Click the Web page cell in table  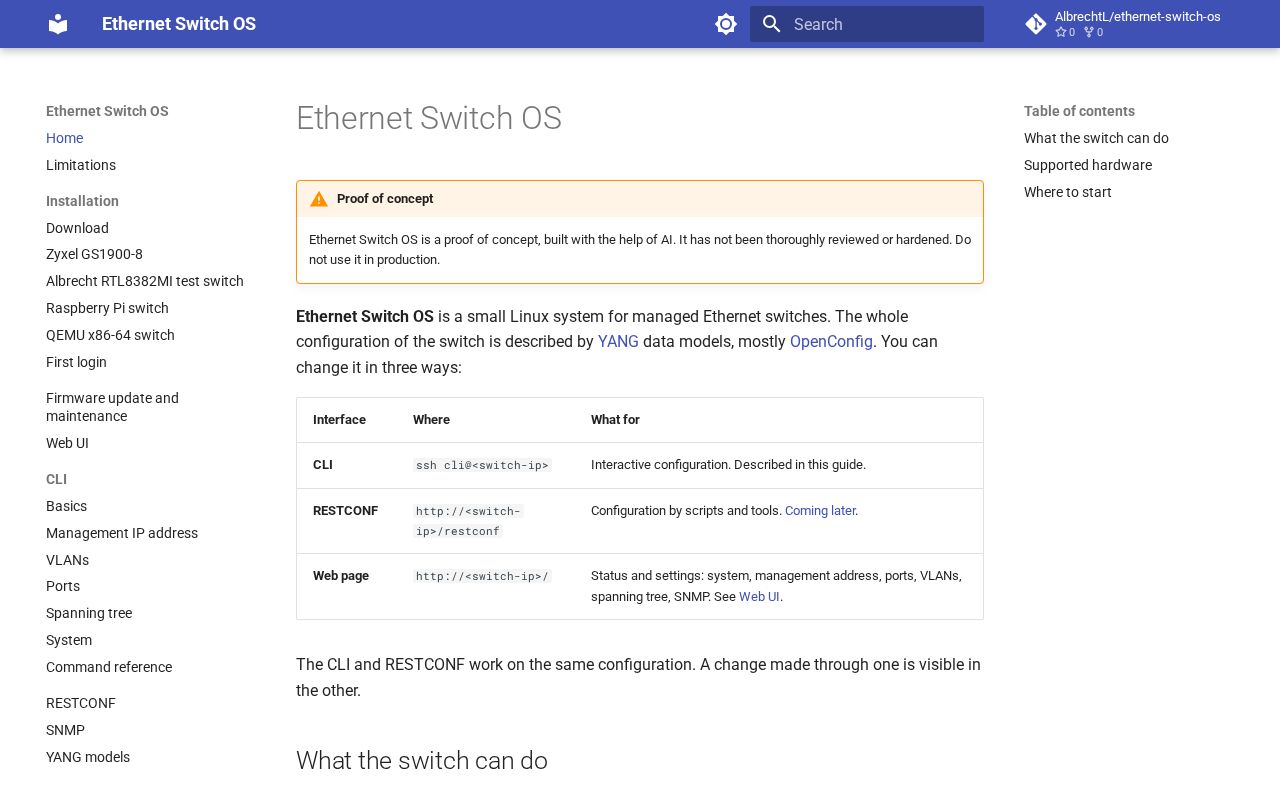(341, 576)
